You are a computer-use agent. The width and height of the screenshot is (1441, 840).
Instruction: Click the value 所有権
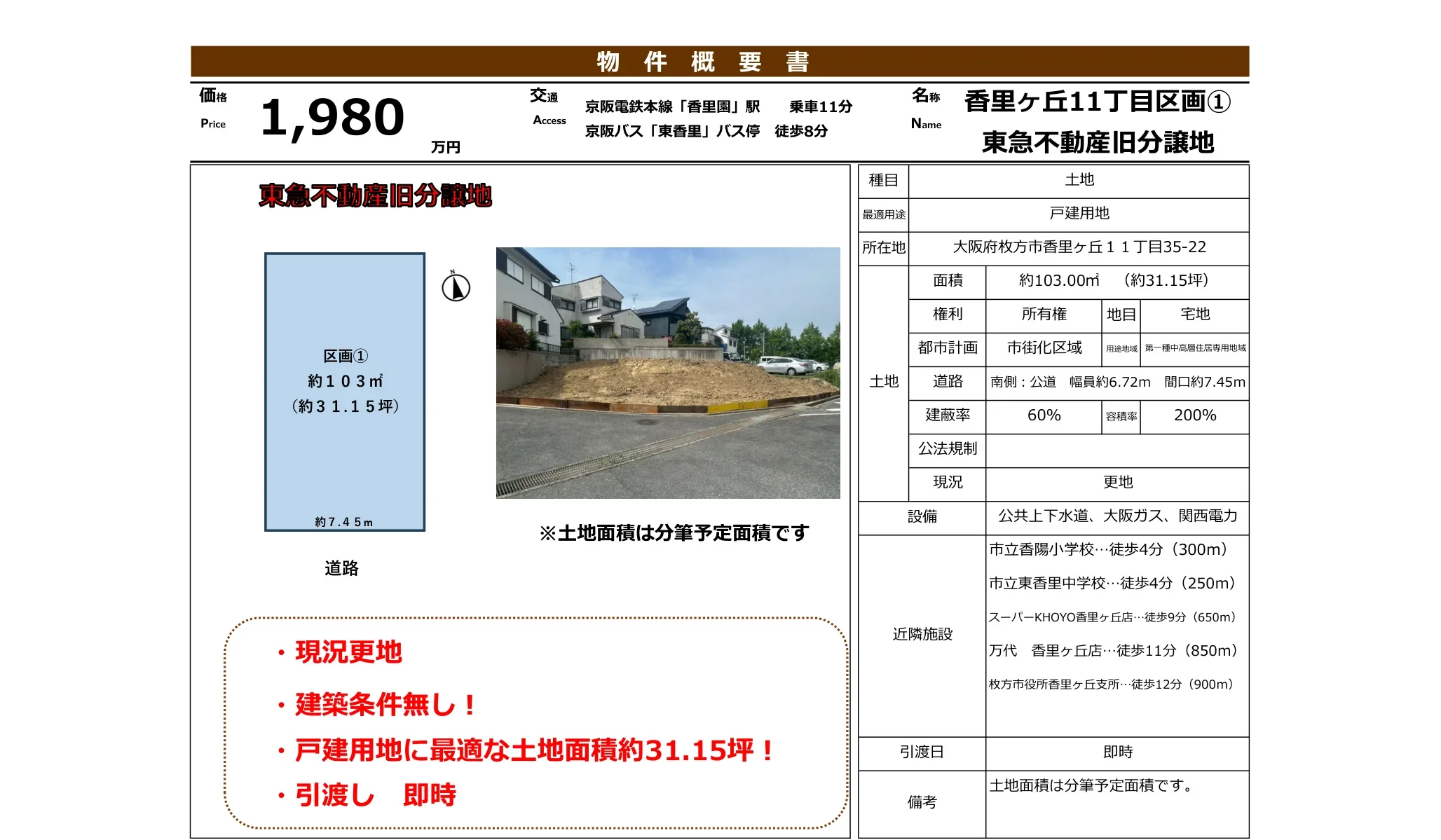pyautogui.click(x=1044, y=314)
